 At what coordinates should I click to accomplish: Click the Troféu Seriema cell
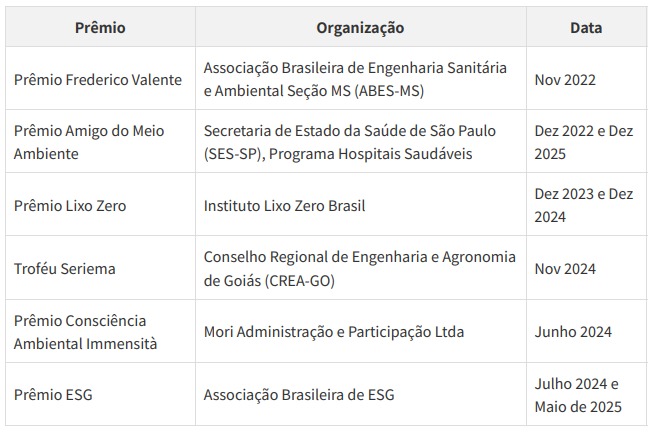[65, 269]
